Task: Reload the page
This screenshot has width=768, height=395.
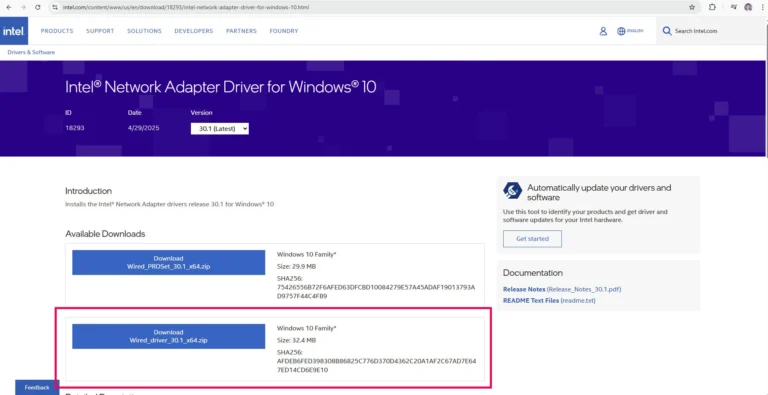Action: [x=38, y=7]
